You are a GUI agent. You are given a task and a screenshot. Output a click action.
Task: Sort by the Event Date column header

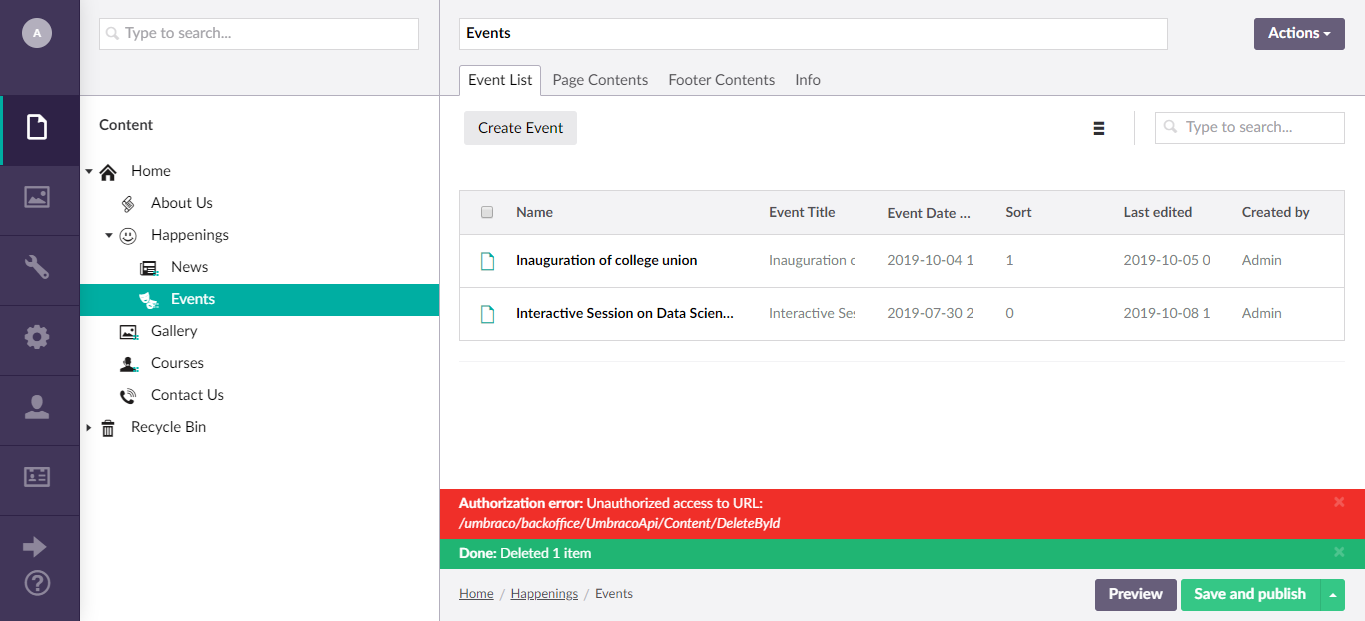(x=929, y=213)
